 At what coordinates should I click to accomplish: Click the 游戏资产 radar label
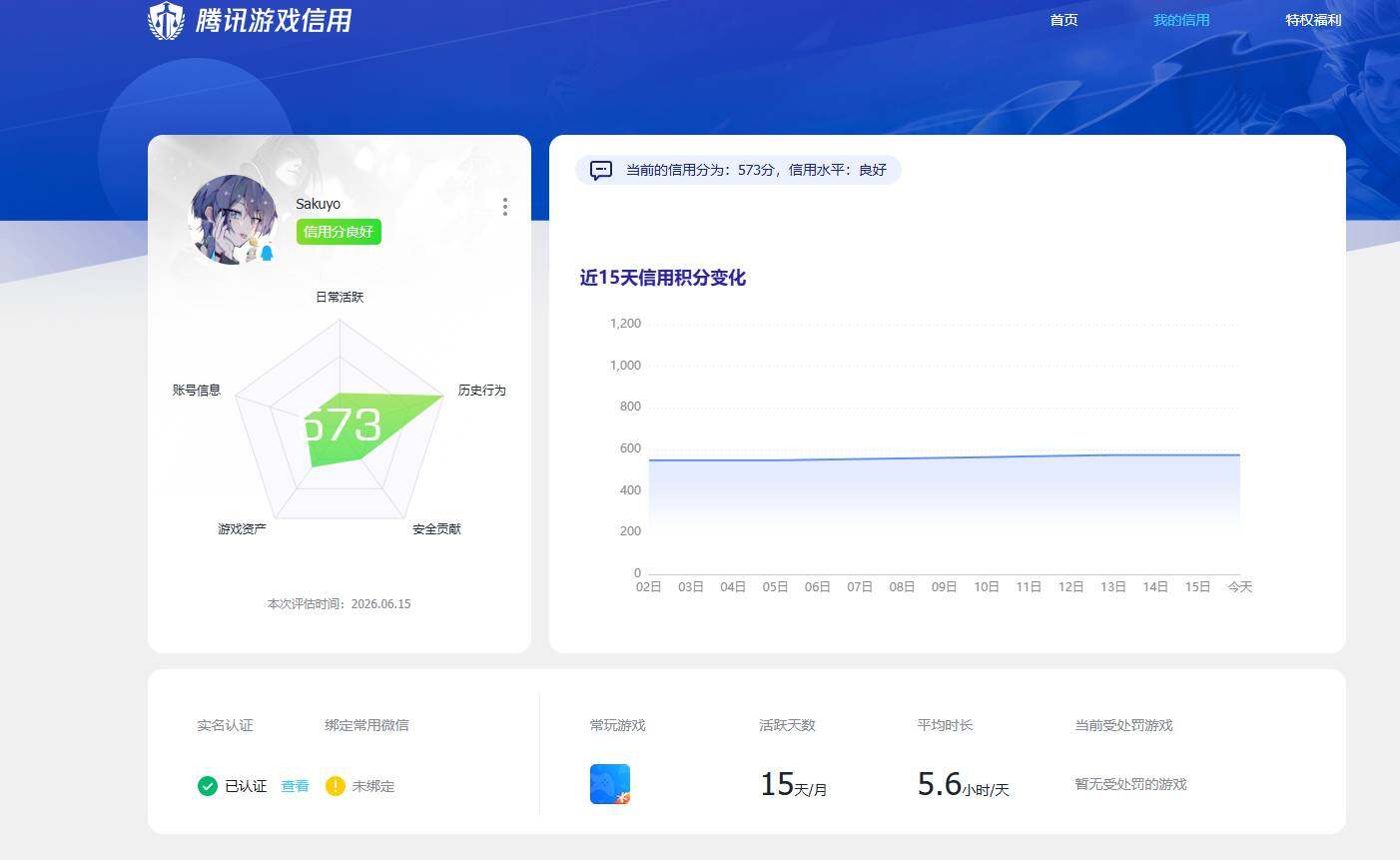pyautogui.click(x=243, y=528)
